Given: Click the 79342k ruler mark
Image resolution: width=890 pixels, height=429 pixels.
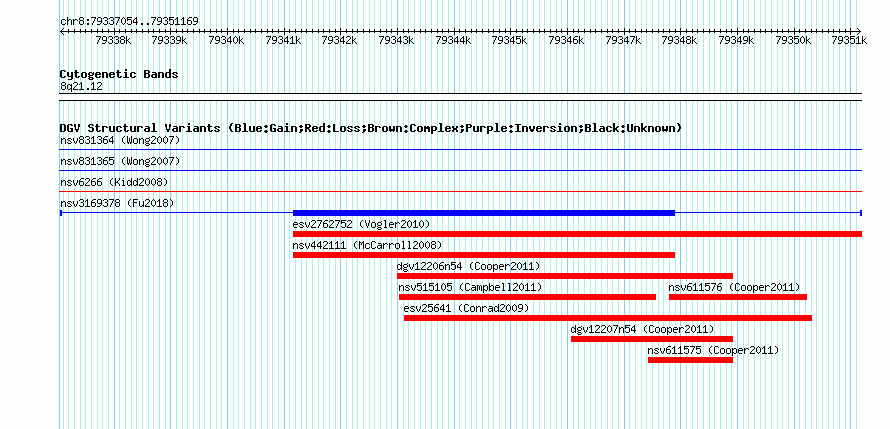Looking at the screenshot, I should coord(339,40).
